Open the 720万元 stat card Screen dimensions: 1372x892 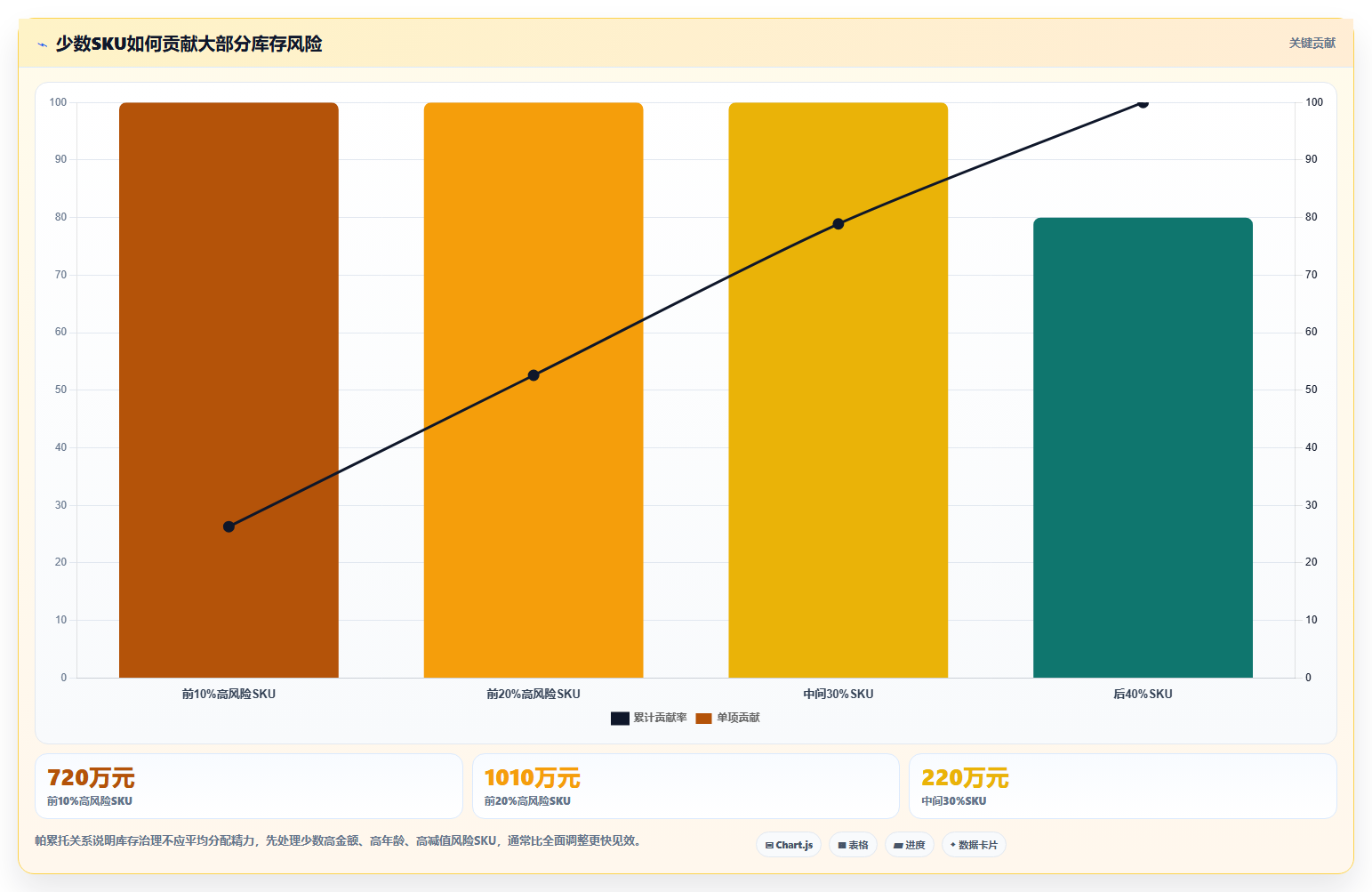[x=249, y=786]
